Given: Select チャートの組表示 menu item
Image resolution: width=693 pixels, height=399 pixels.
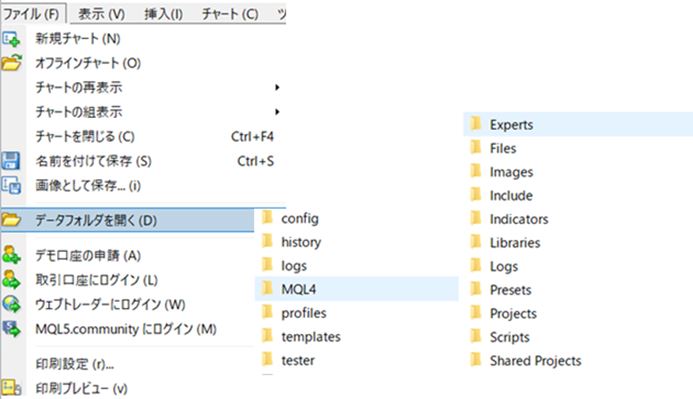Looking at the screenshot, I should (x=79, y=111).
